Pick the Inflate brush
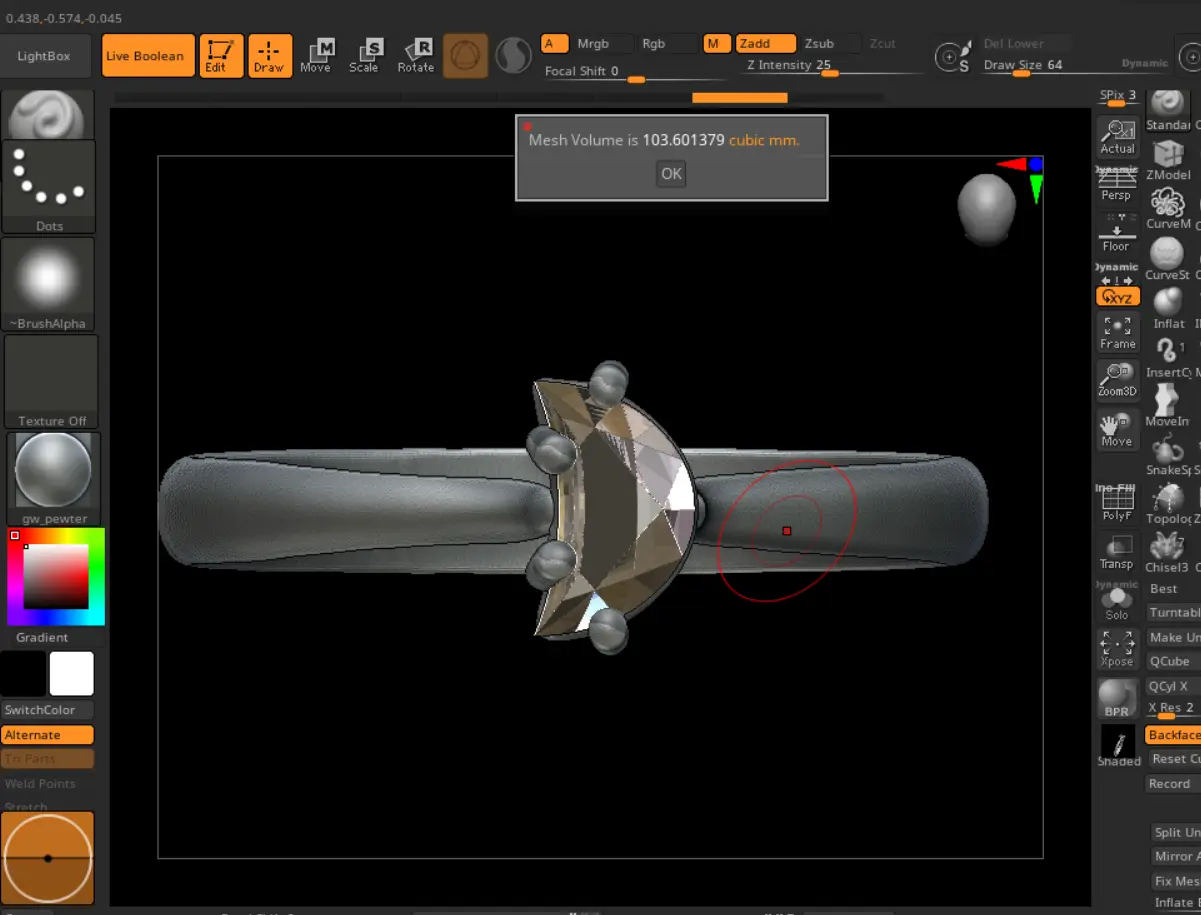 1168,307
